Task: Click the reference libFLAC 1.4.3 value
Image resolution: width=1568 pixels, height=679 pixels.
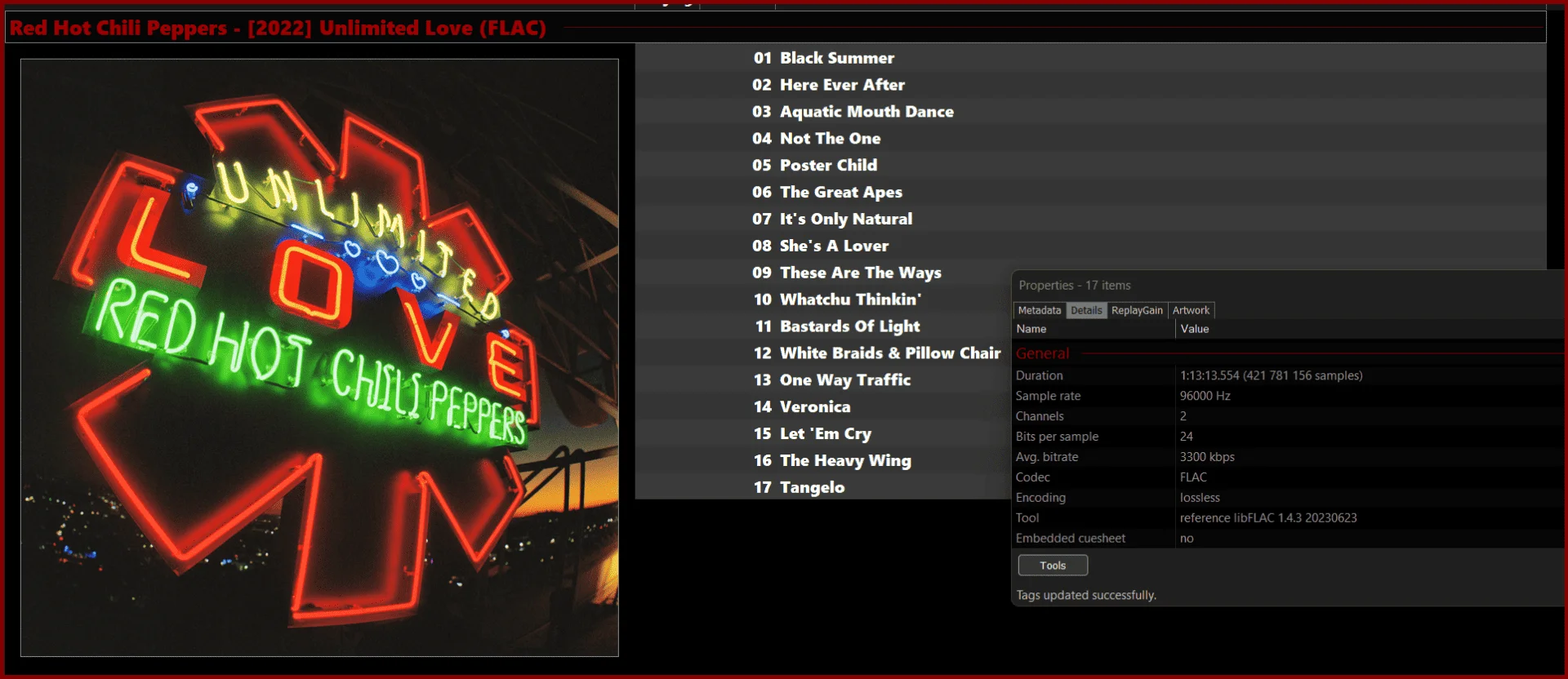Action: (1268, 518)
